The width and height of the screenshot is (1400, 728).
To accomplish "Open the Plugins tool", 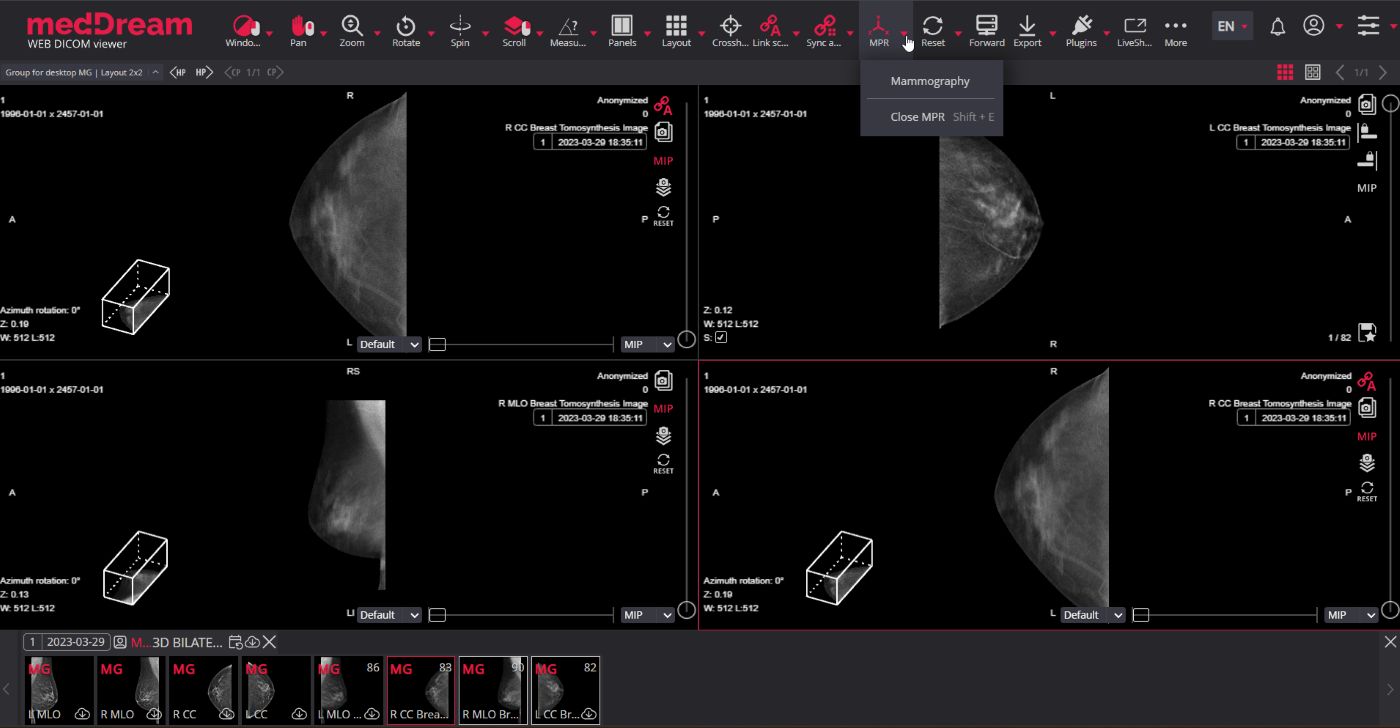I will tap(1081, 29).
